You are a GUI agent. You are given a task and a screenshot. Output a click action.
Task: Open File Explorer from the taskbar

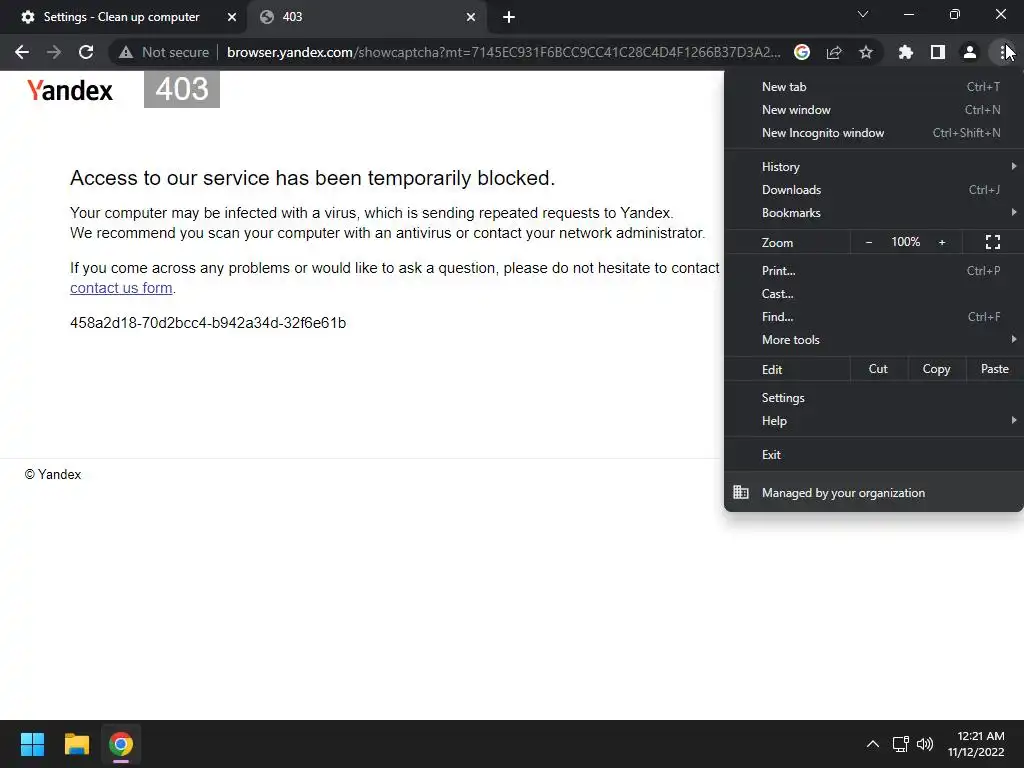76,744
